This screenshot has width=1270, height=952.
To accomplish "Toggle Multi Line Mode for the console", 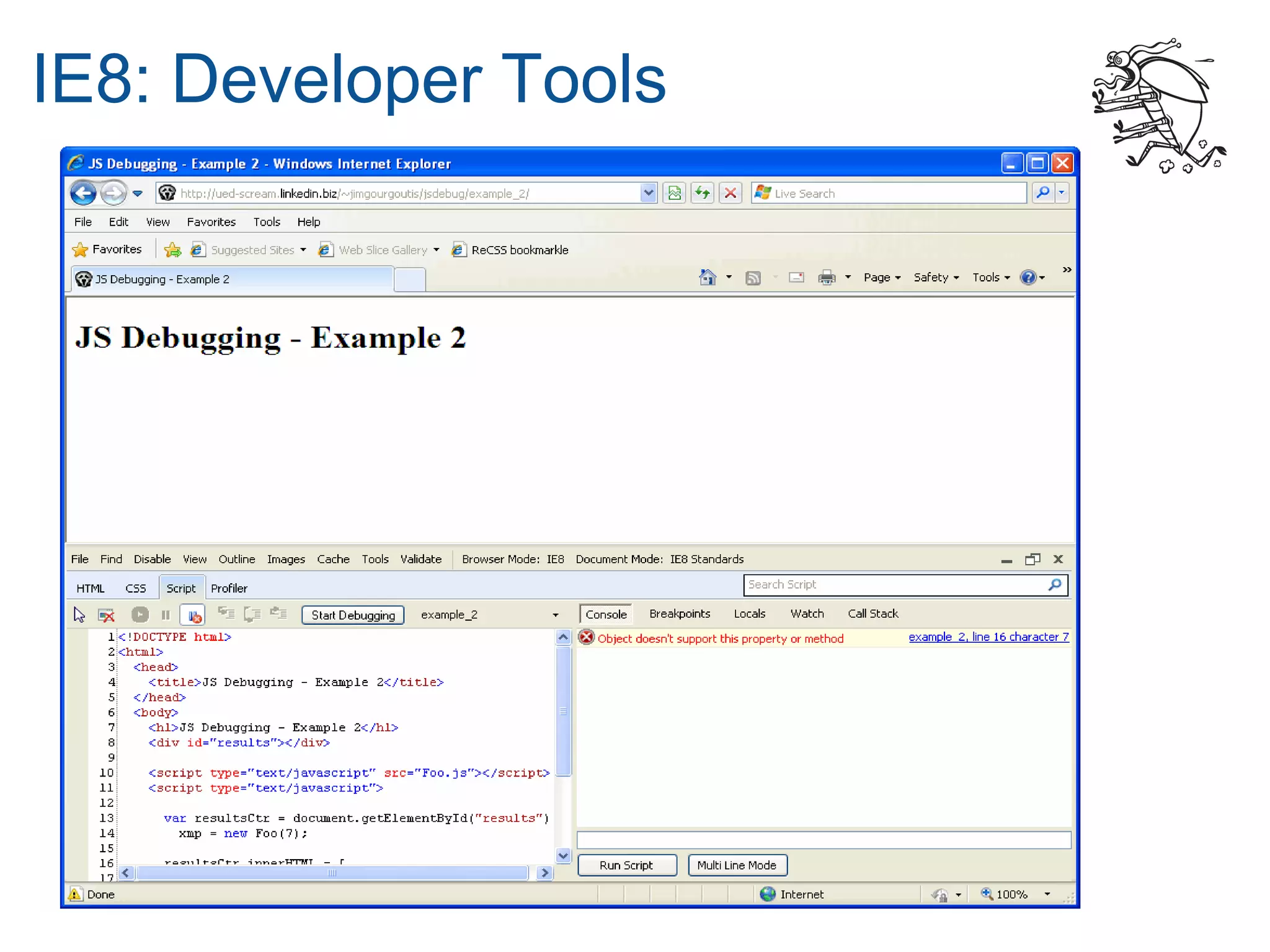I will tap(737, 865).
